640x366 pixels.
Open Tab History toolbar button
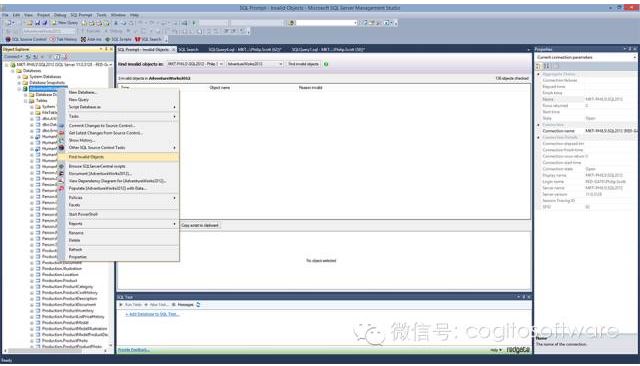pos(63,39)
